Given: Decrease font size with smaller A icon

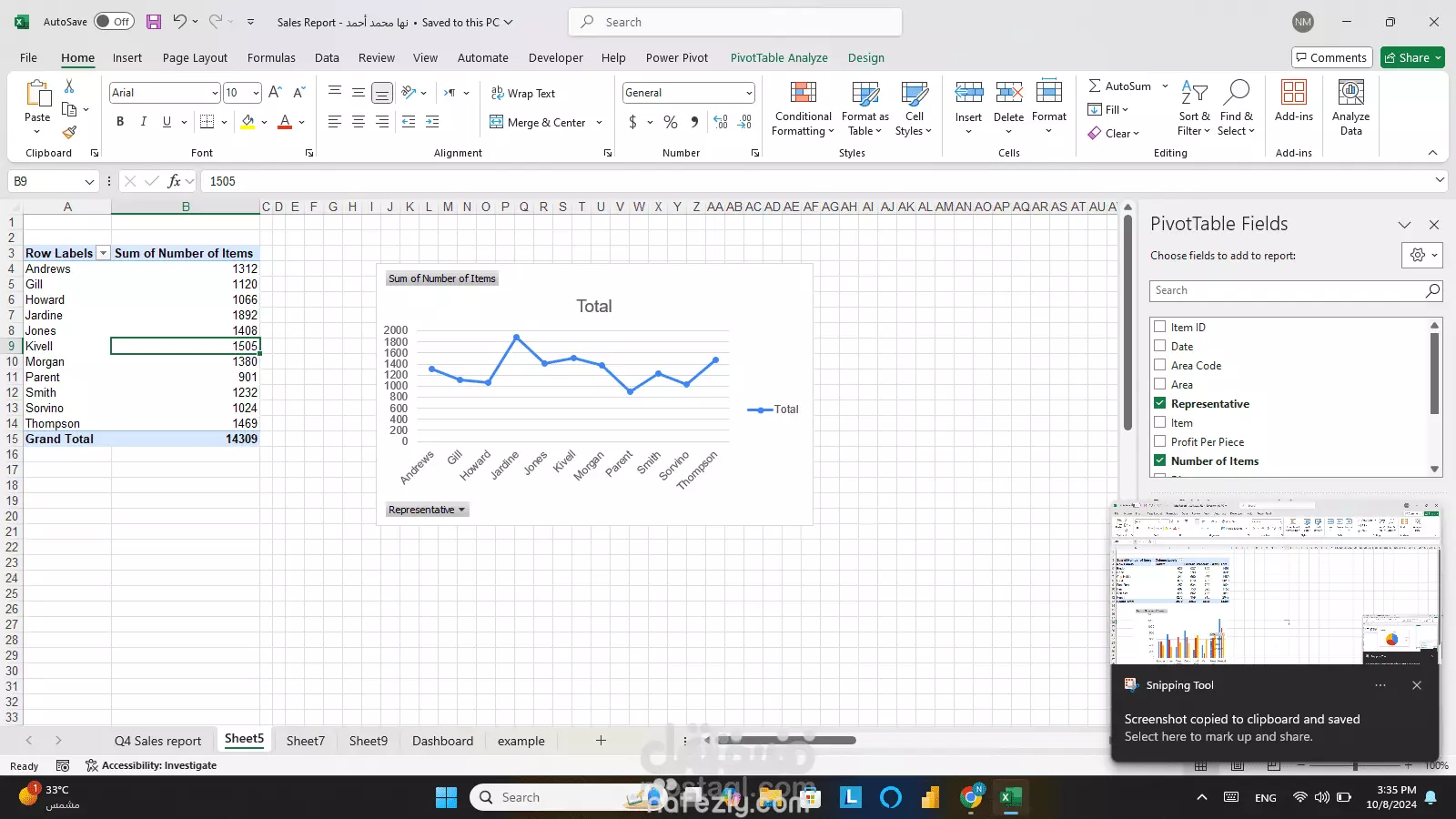Looking at the screenshot, I should tap(298, 92).
